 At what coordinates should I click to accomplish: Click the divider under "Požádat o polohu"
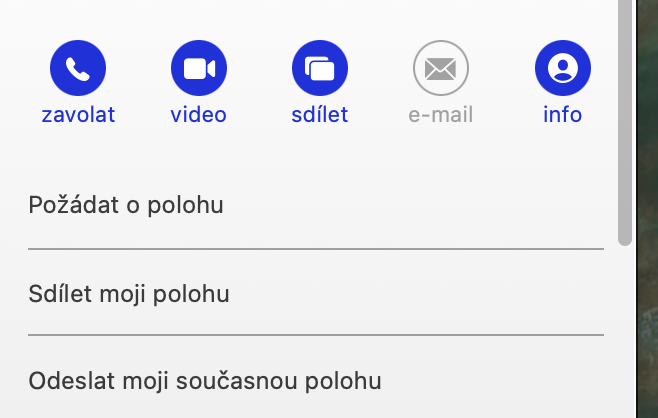pyautogui.click(x=316, y=248)
